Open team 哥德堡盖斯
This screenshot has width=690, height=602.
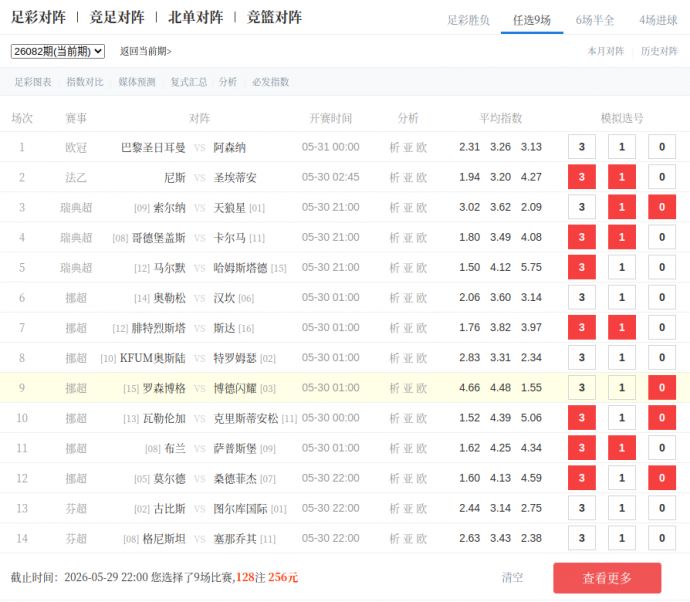point(158,238)
